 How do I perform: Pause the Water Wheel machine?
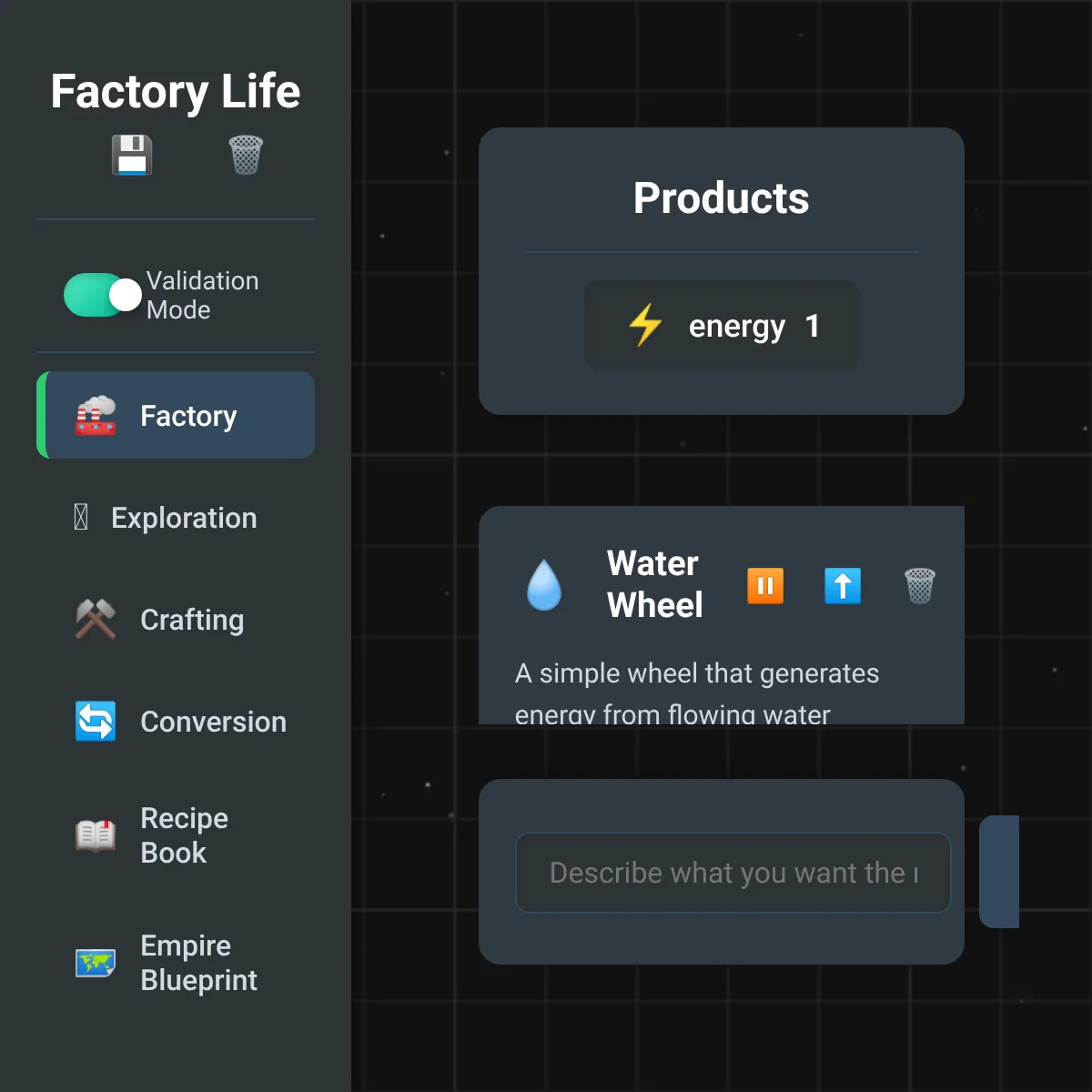[x=765, y=585]
